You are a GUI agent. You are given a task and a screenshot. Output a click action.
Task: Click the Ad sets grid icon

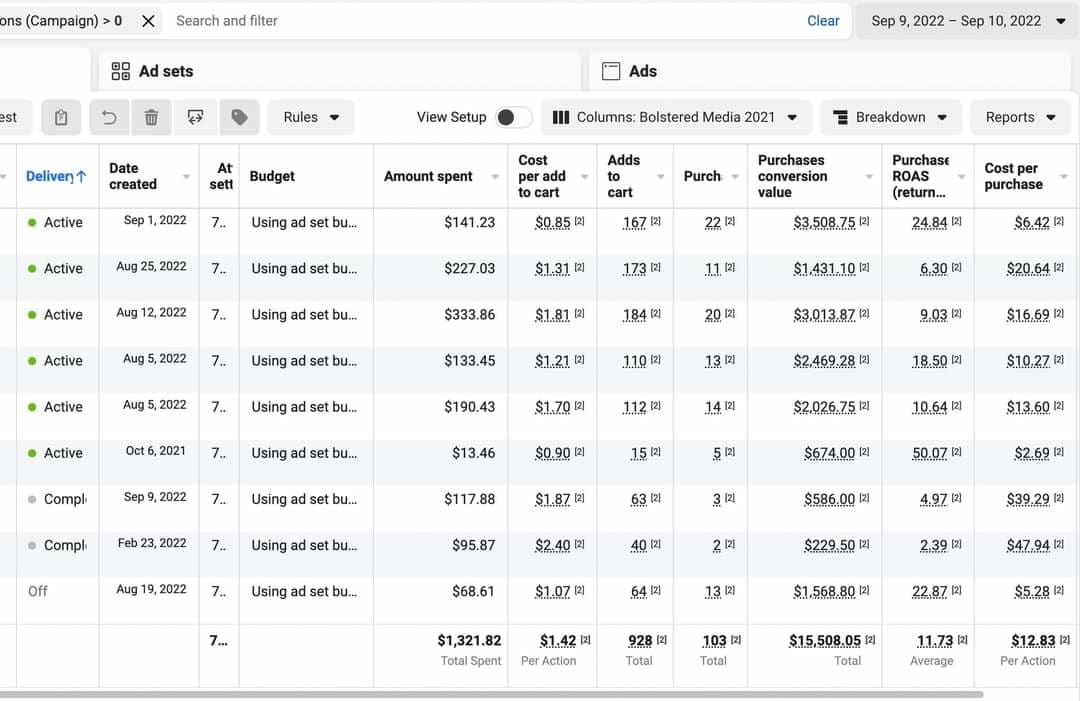(x=121, y=71)
